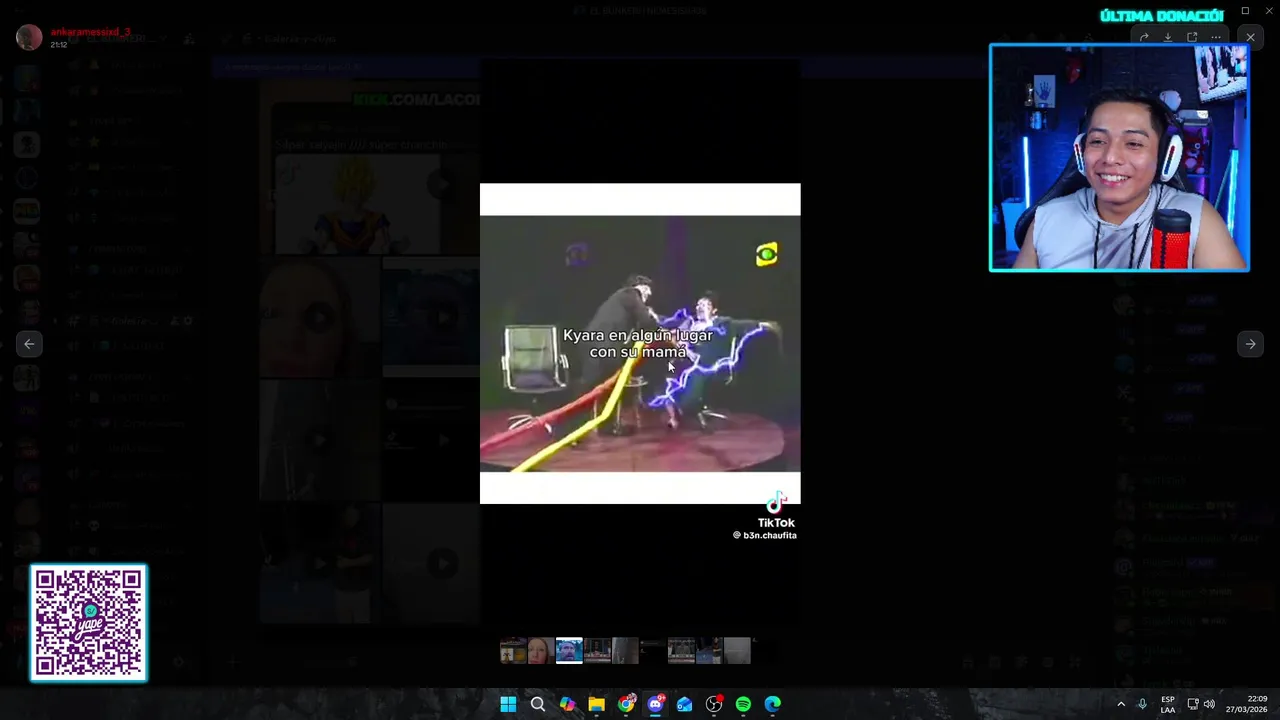
Task: Open Windows taskbar search
Action: (538, 704)
